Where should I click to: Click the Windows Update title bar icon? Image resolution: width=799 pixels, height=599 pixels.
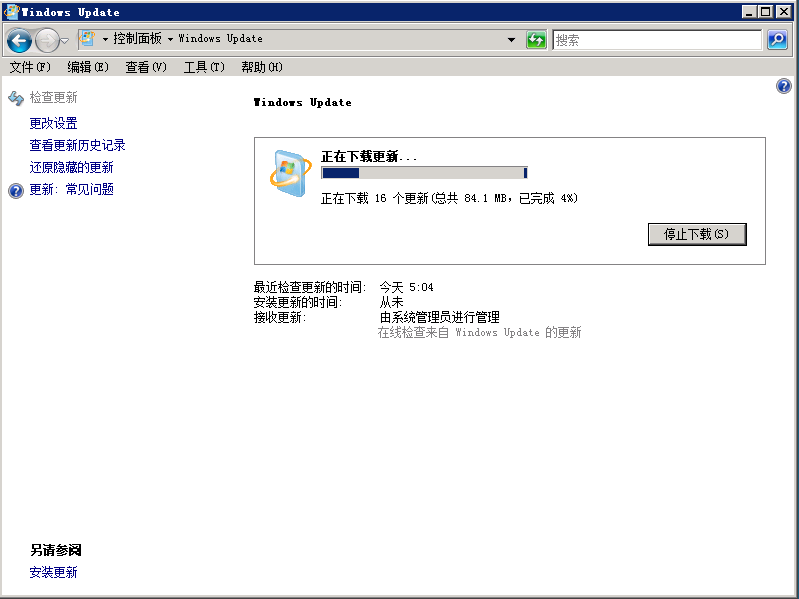point(11,12)
